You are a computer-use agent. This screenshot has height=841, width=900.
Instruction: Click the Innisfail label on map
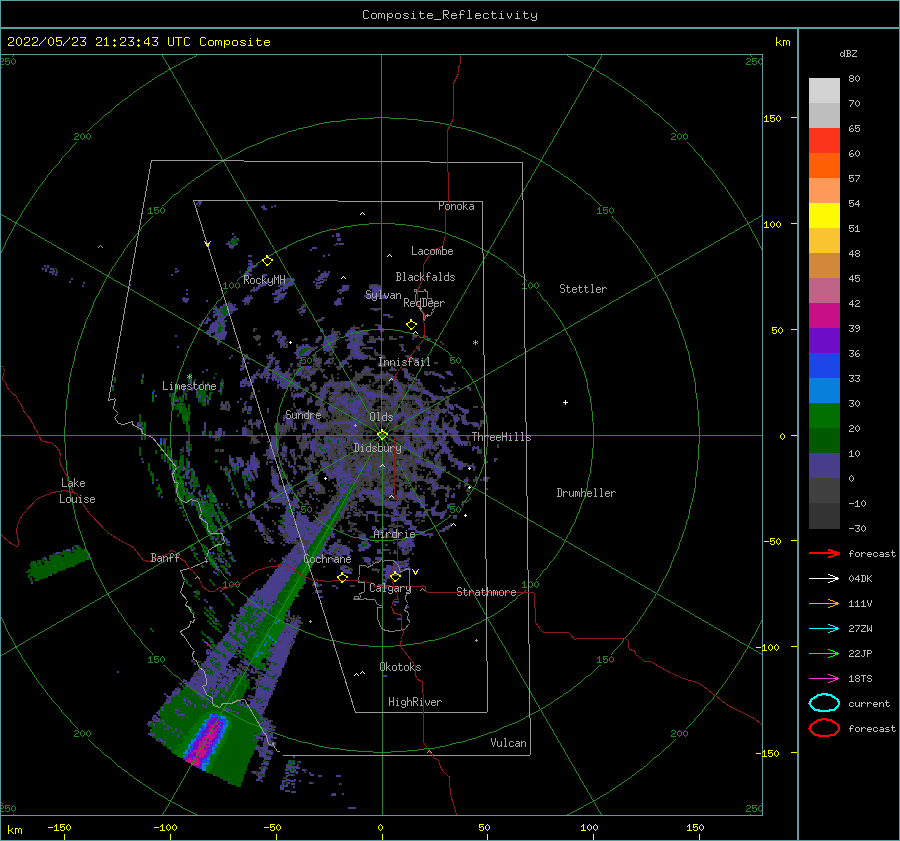click(x=404, y=362)
